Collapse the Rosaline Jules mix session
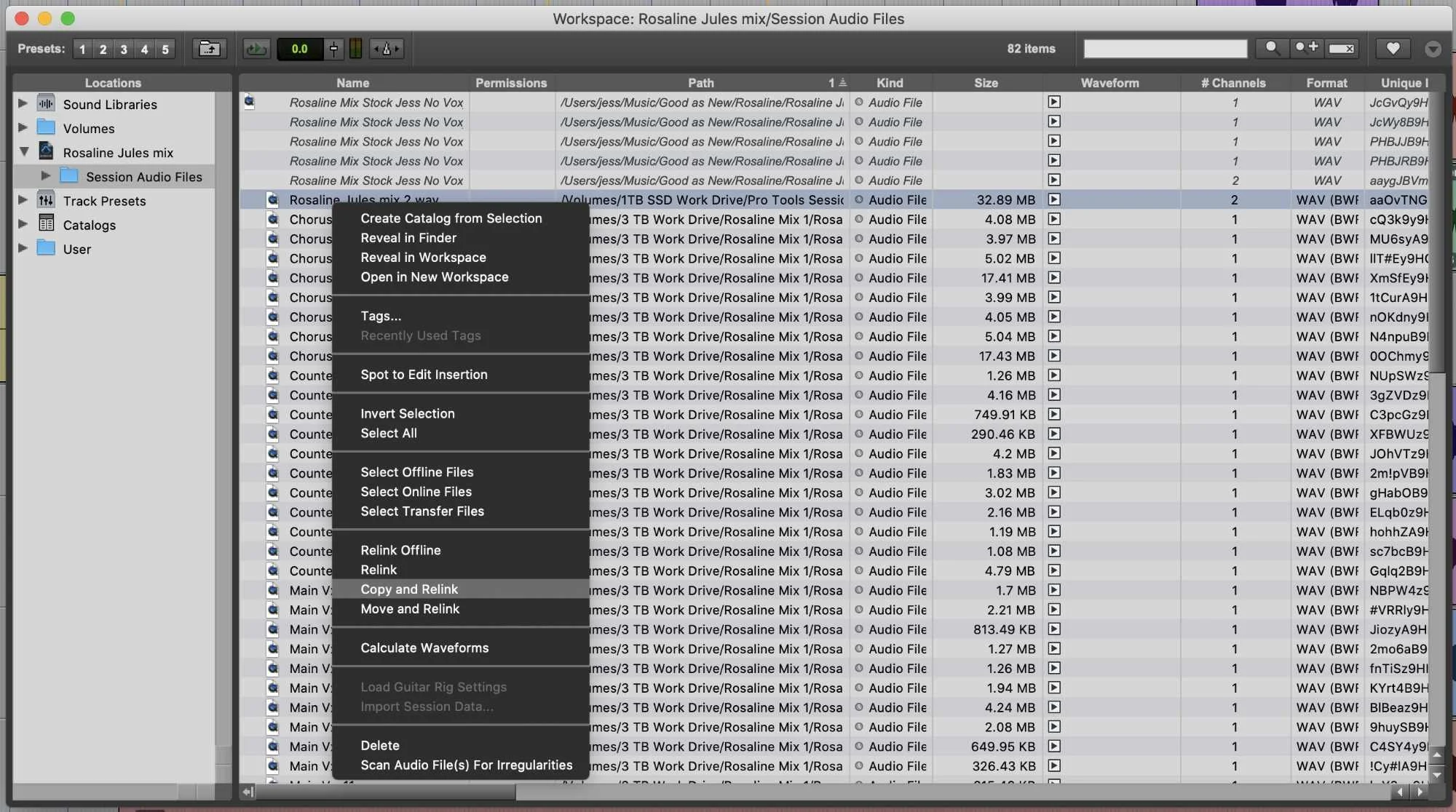Screen dimensions: 1456x812 pos(24,151)
